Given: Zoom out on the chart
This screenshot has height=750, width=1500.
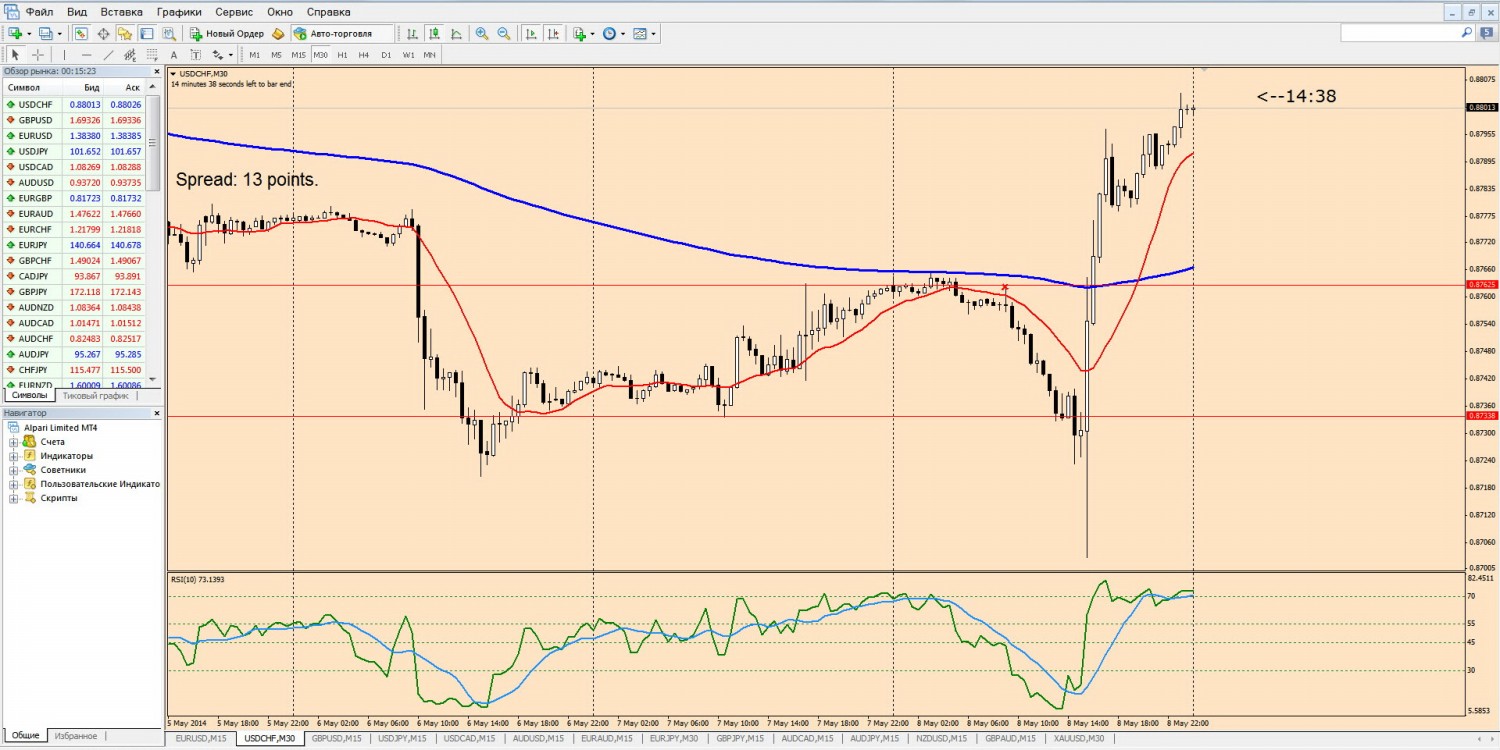Looking at the screenshot, I should pos(504,33).
